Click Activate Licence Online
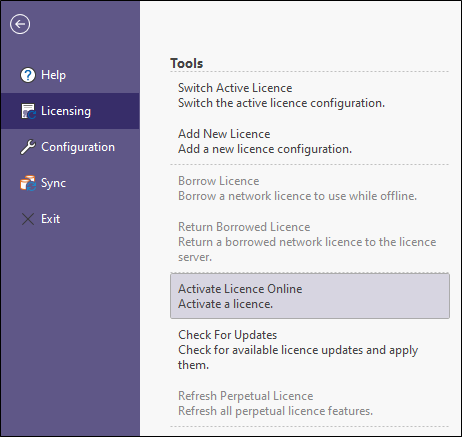This screenshot has width=462, height=437. click(310, 296)
